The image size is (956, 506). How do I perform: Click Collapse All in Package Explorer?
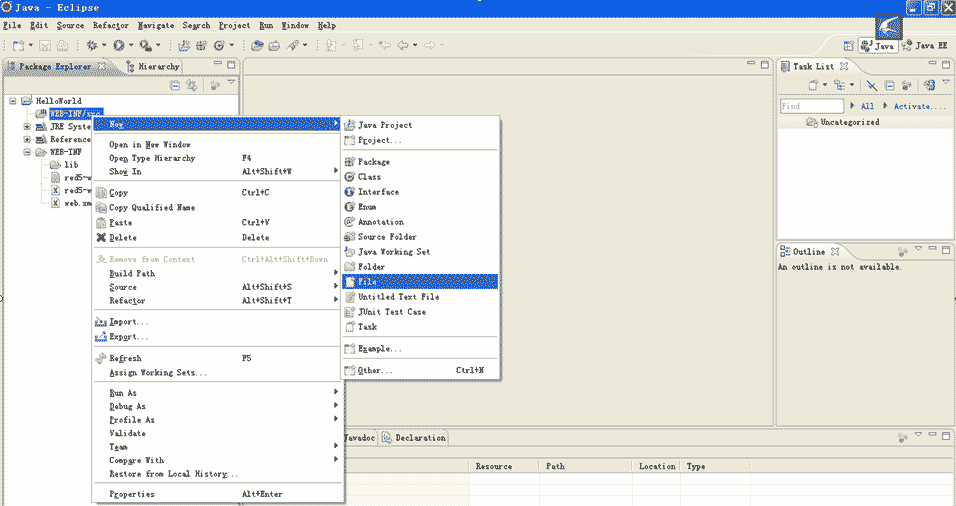pos(175,86)
